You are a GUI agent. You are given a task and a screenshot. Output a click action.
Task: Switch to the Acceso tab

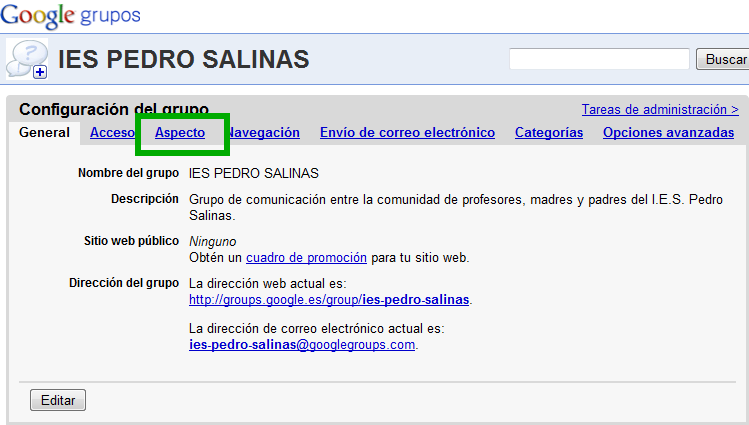(x=112, y=133)
